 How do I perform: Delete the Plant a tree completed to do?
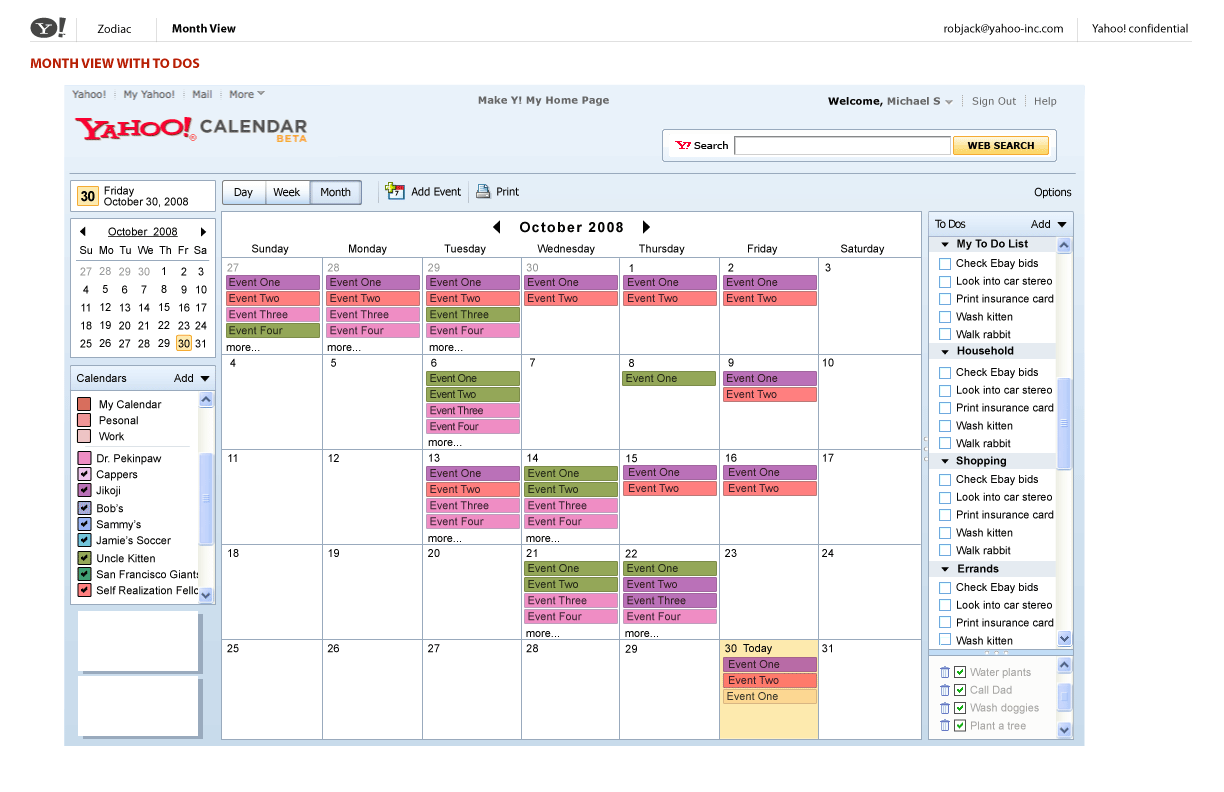pyautogui.click(x=945, y=726)
